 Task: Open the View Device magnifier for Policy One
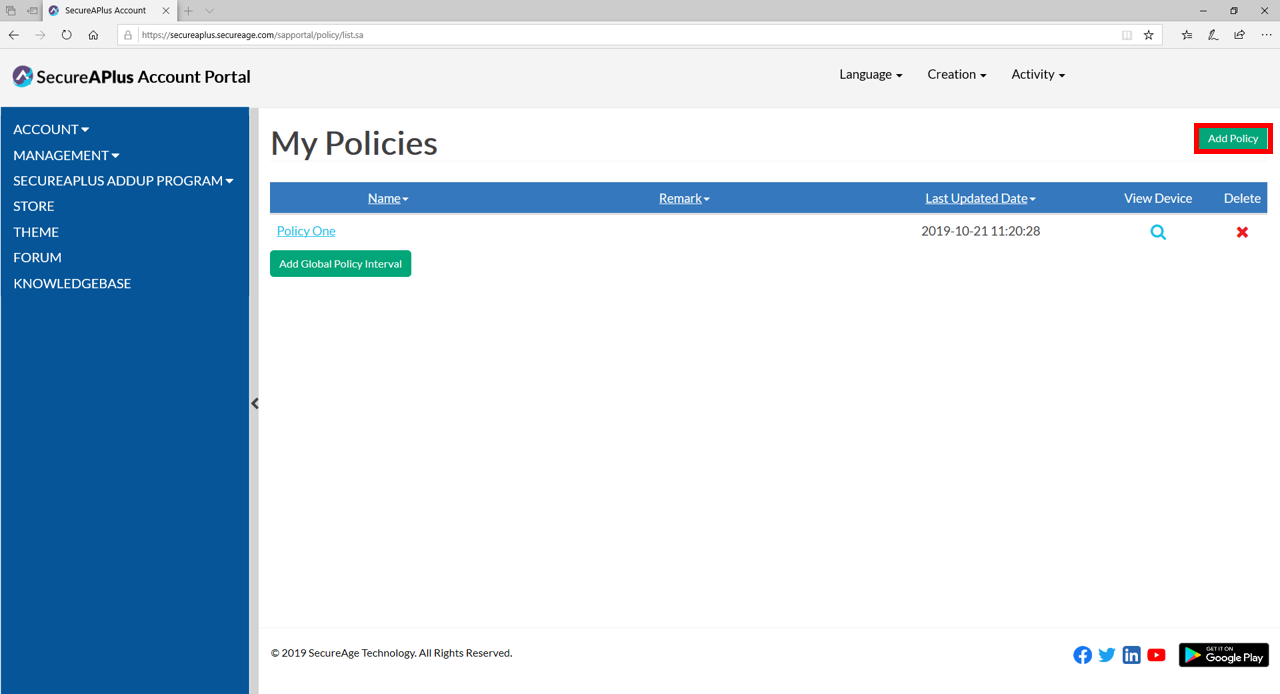pos(1158,231)
